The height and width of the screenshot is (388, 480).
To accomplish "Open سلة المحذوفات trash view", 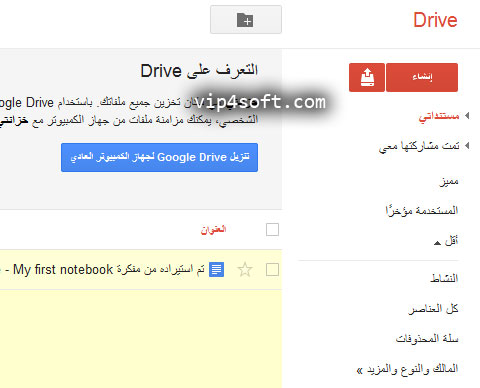I will (x=427, y=339).
